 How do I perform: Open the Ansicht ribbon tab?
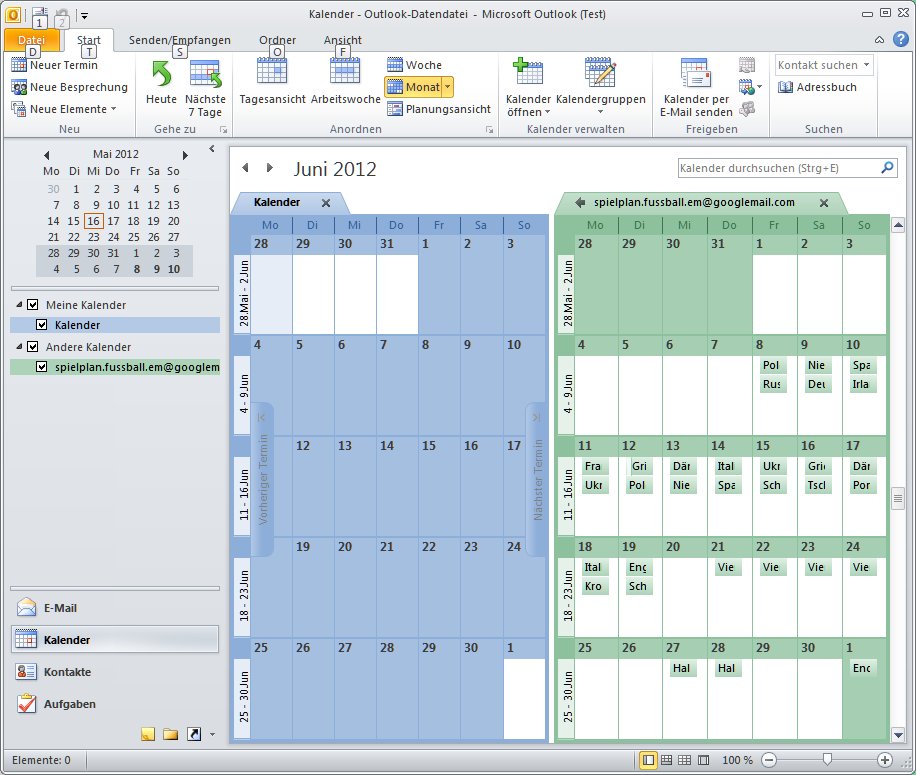pos(343,40)
